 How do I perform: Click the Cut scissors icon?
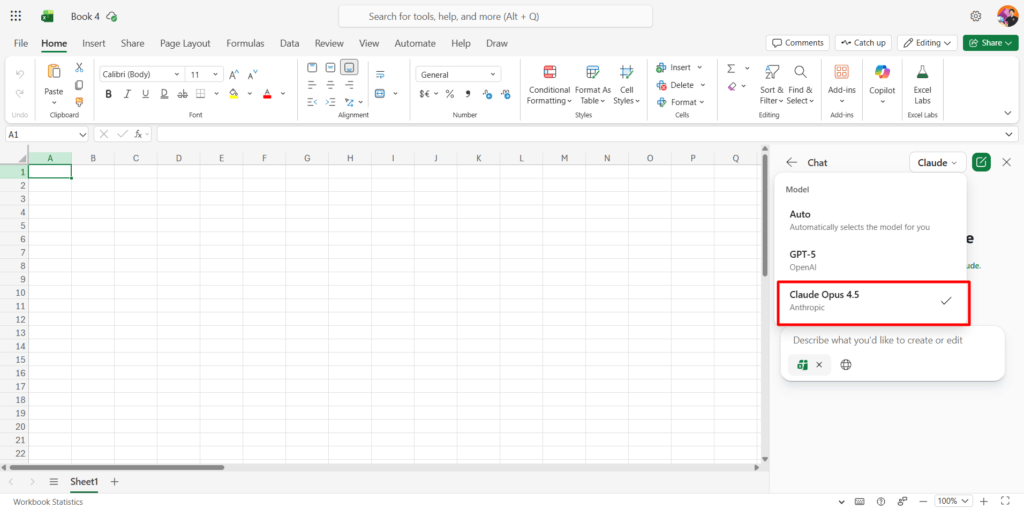tap(79, 67)
